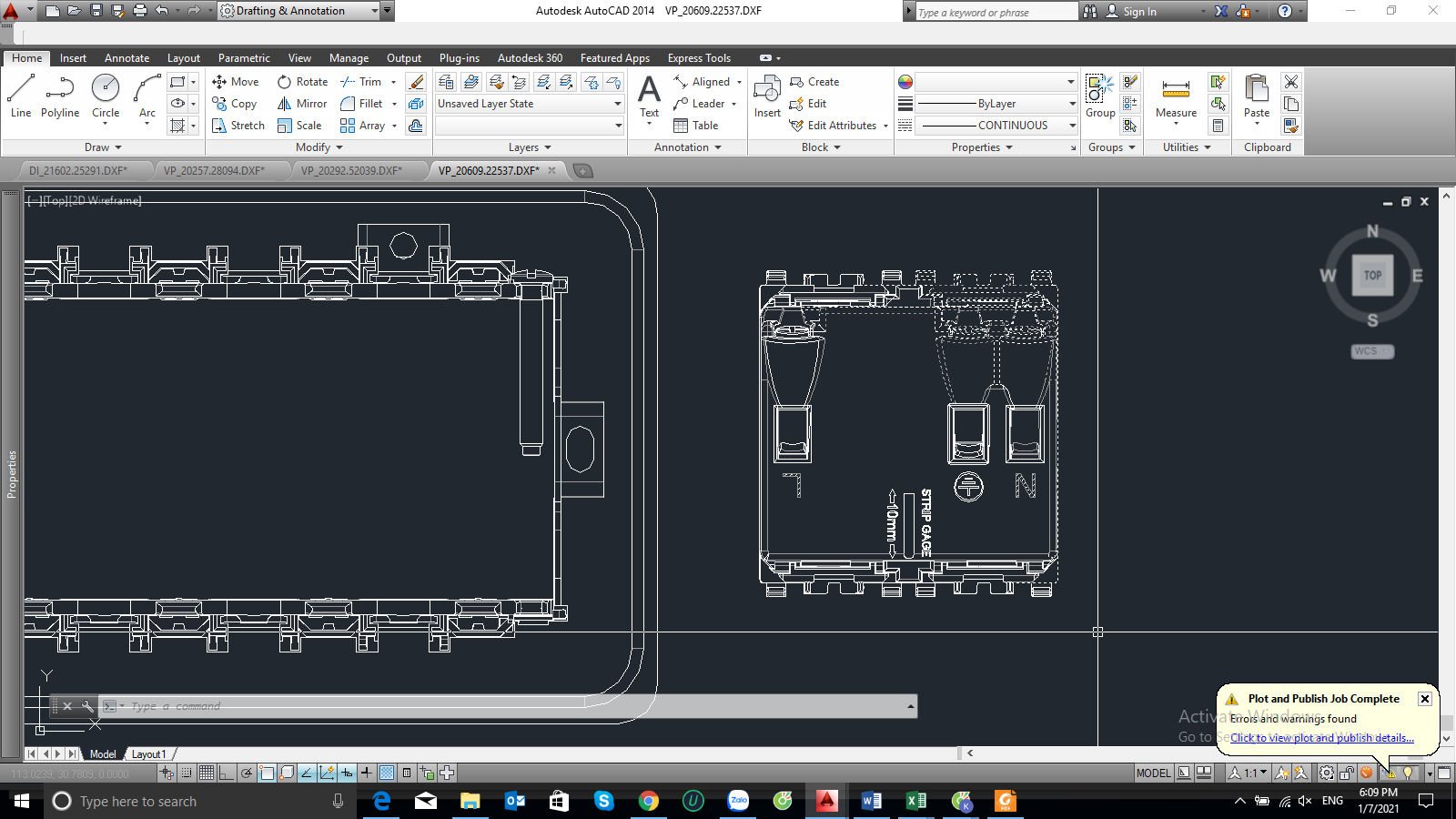Image resolution: width=1456 pixels, height=819 pixels.
Task: Select the Circle tool
Action: pyautogui.click(x=106, y=96)
